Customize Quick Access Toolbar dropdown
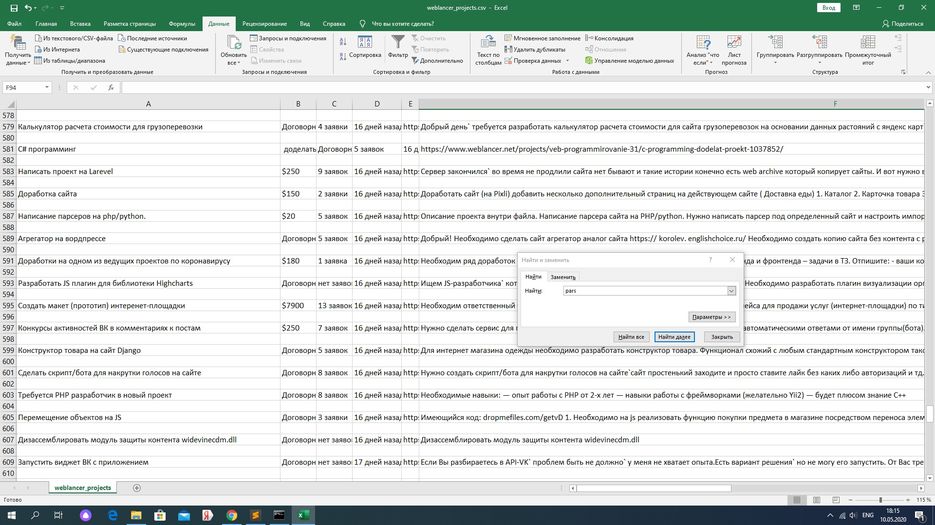This screenshot has height=525, width=935. point(62,8)
